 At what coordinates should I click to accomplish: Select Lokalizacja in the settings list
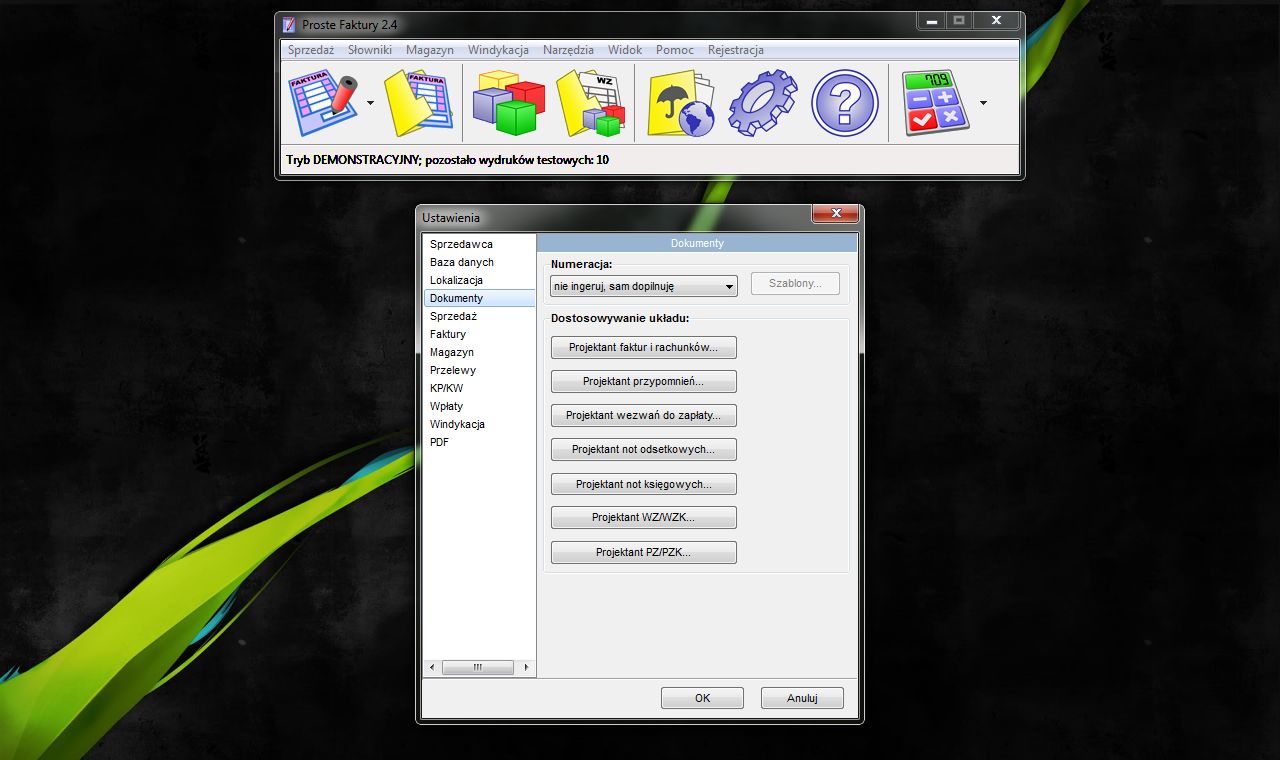coord(479,280)
